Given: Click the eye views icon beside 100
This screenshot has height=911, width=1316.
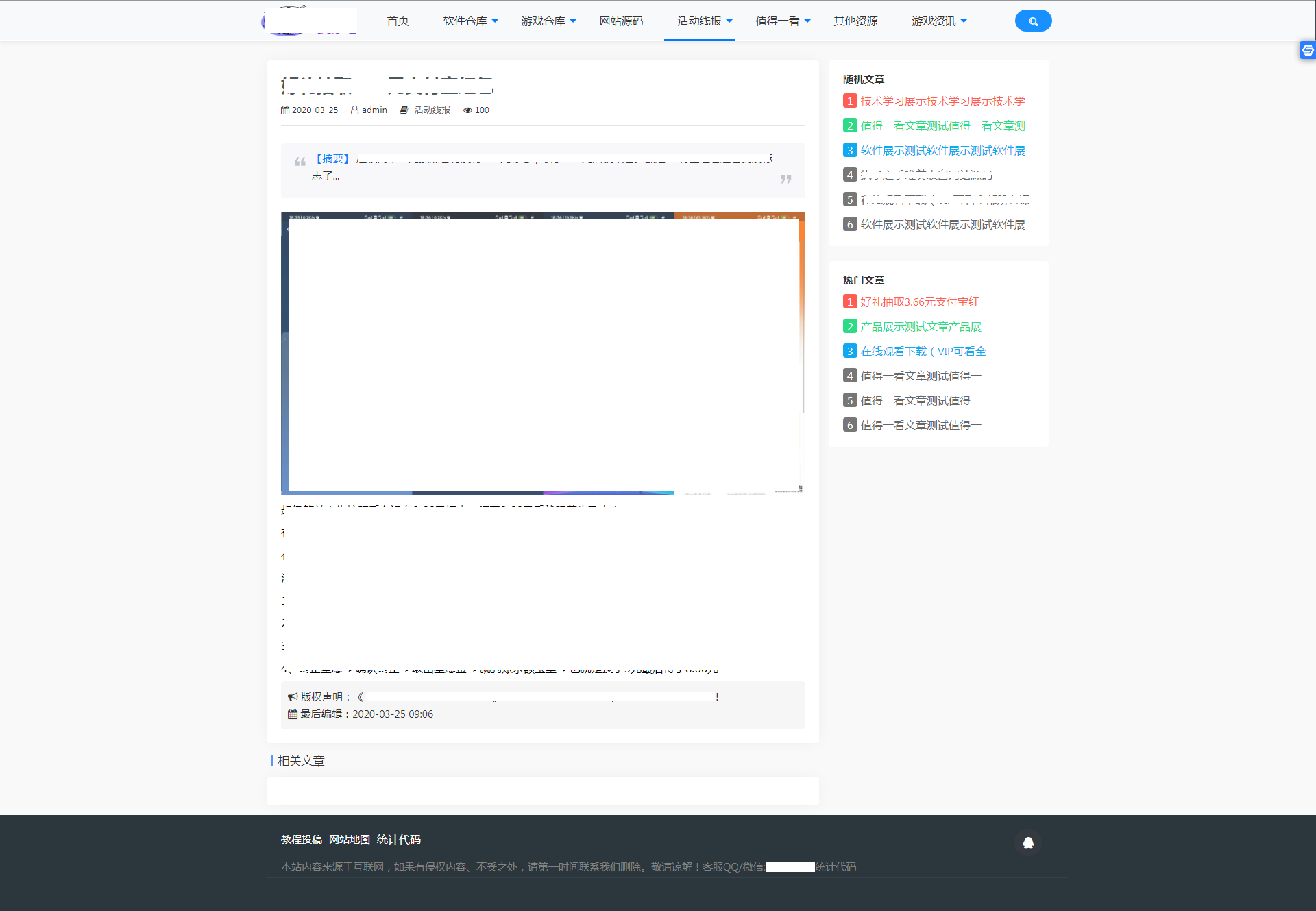Looking at the screenshot, I should point(467,110).
